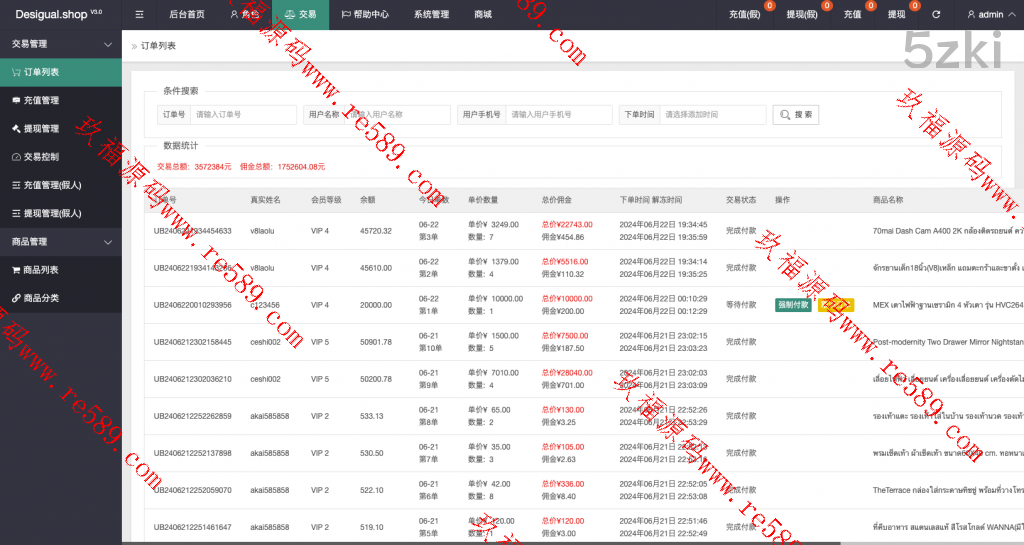The width and height of the screenshot is (1024, 545).
Task: Click the sidebar collapse hamburger icon
Action: (139, 15)
